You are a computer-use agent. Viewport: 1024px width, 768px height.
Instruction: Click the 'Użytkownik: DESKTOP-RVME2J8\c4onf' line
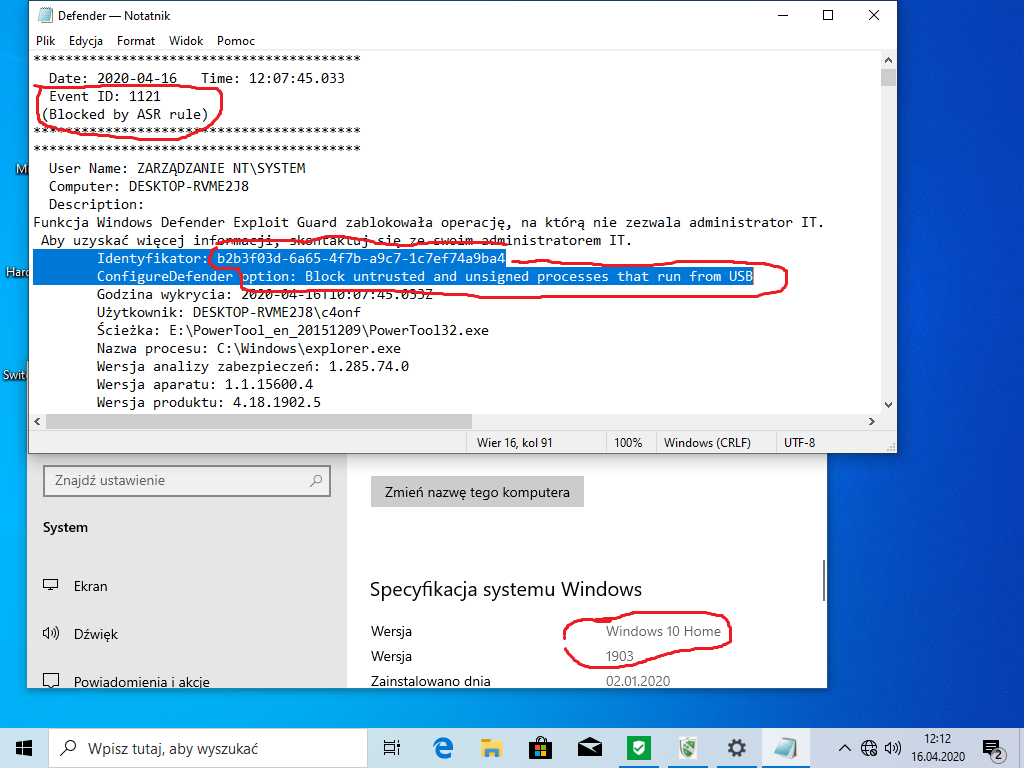229,312
